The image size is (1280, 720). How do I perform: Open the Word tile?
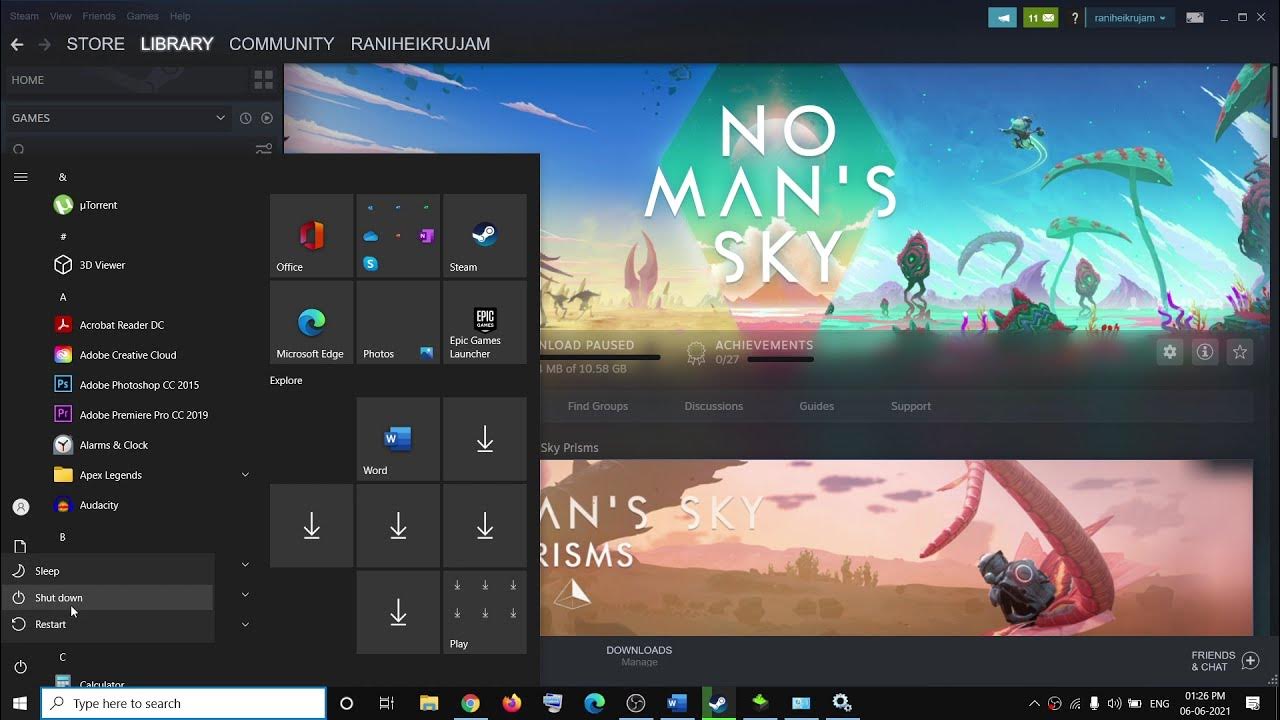click(398, 439)
